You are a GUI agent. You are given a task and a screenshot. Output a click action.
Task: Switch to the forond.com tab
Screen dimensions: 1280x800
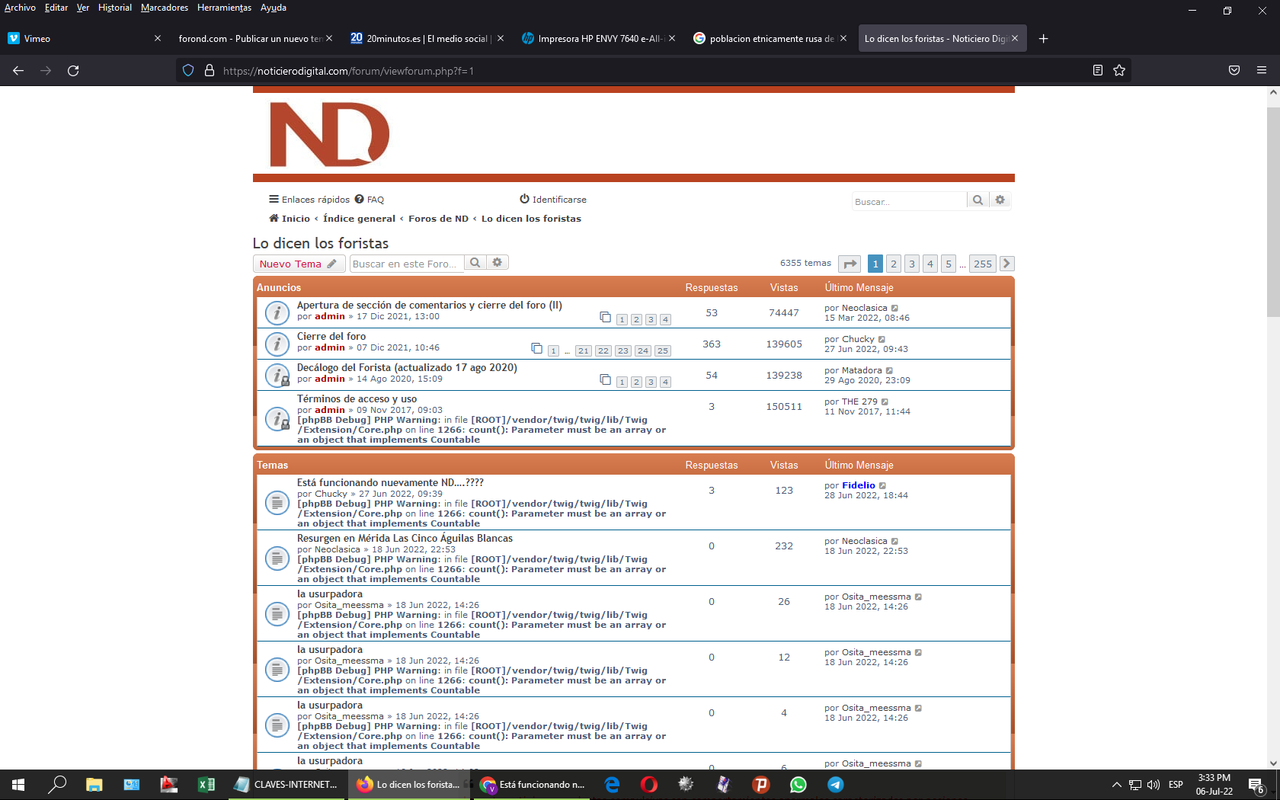point(255,39)
